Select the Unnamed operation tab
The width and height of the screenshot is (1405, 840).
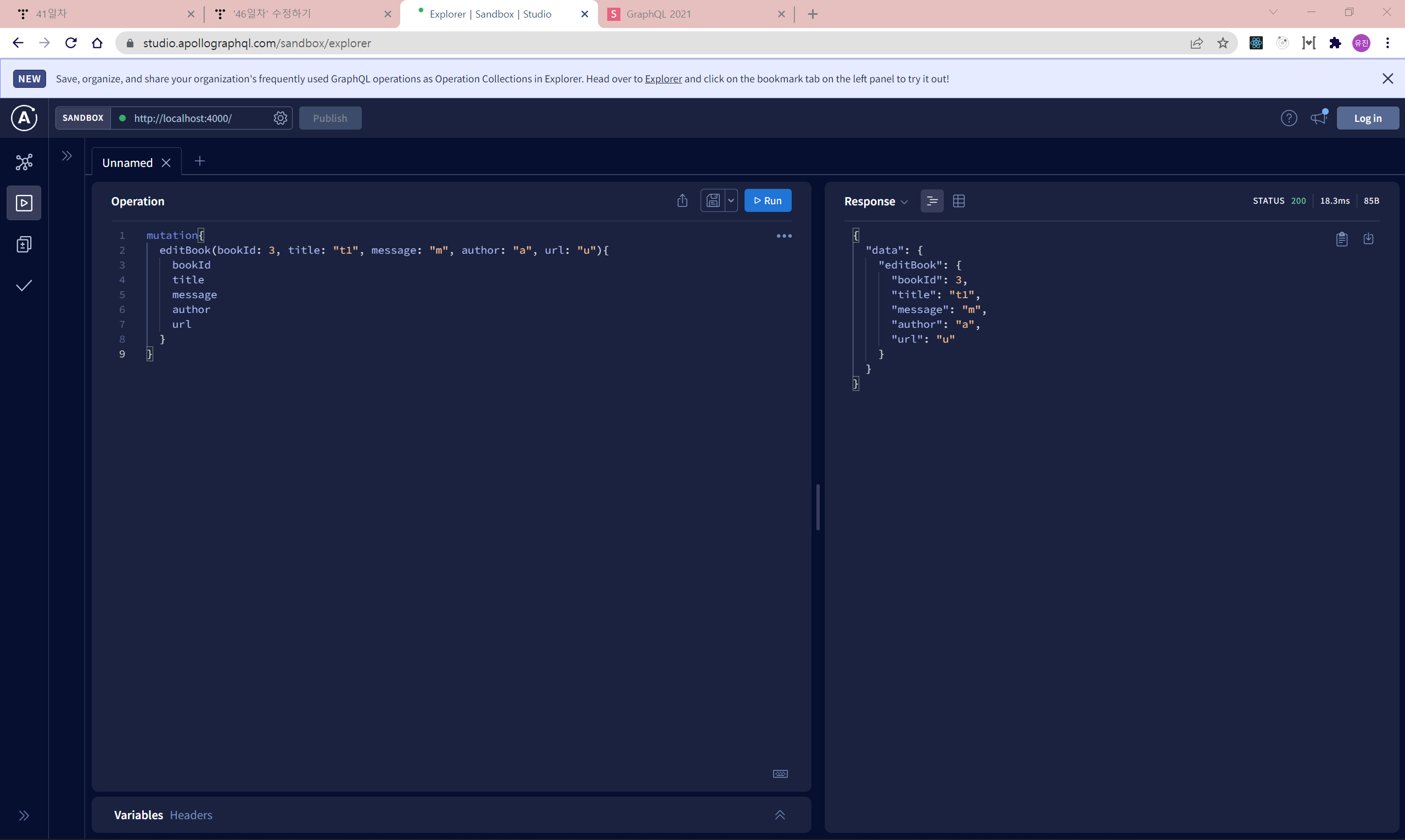[x=127, y=163]
